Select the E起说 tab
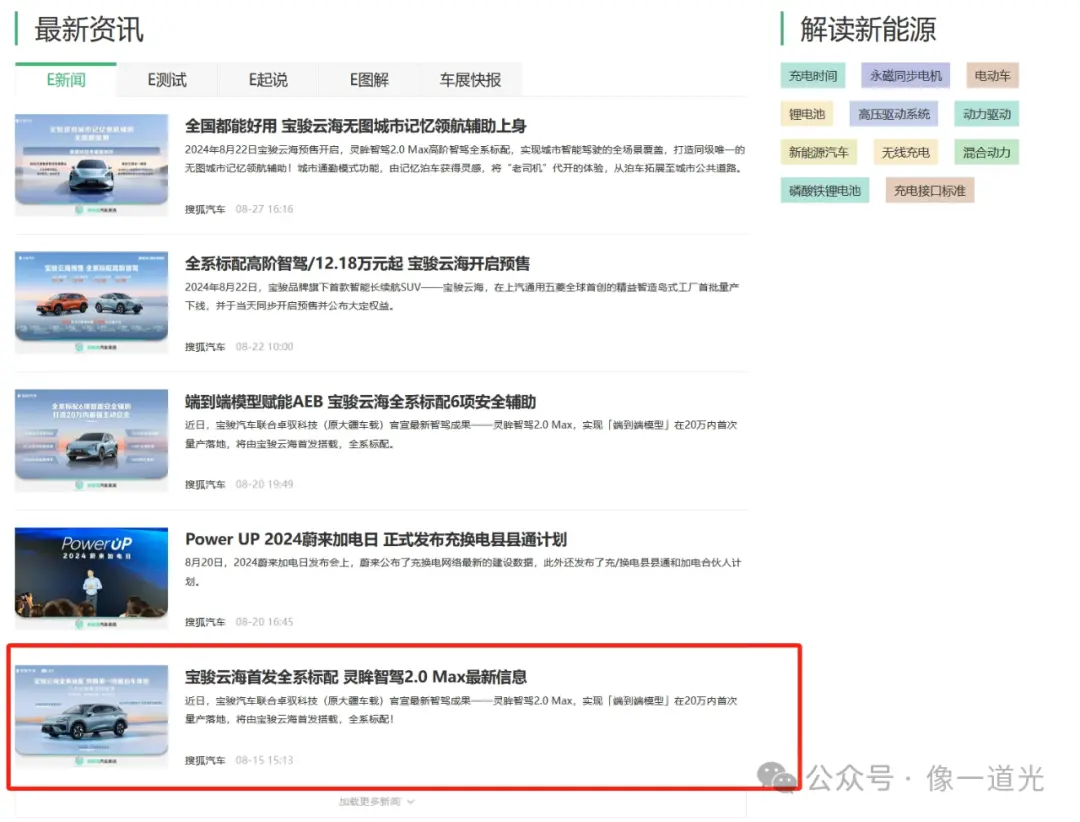This screenshot has height=822, width=1080. [268, 80]
